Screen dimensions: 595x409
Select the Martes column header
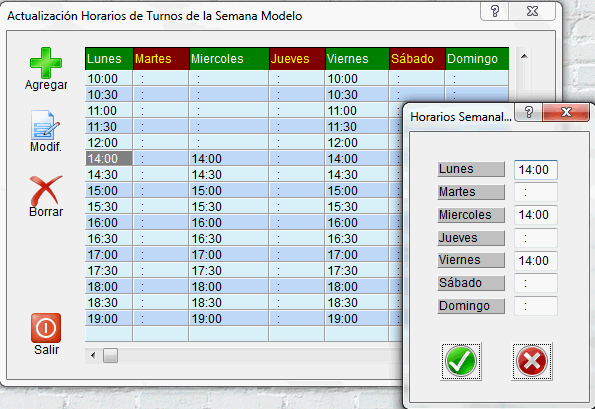(161, 59)
